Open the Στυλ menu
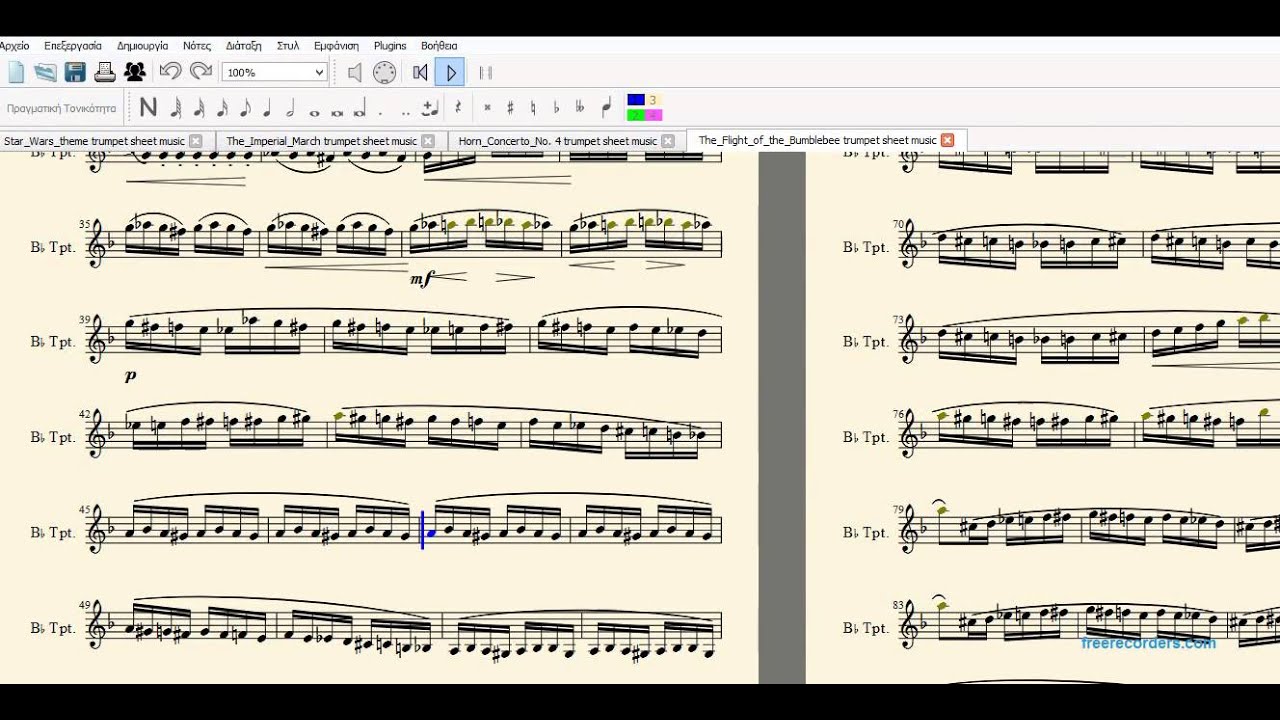Image resolution: width=1280 pixels, height=720 pixels. coord(288,46)
